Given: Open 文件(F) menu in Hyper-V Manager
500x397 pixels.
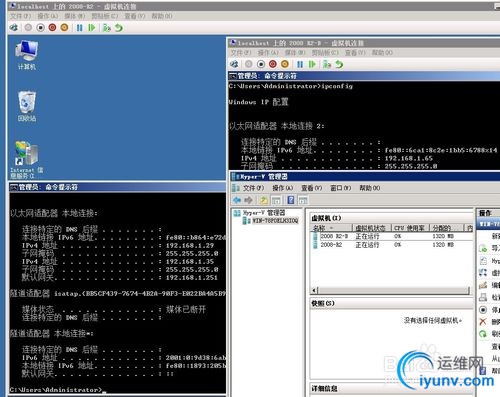Looking at the screenshot, I should pos(253,188).
